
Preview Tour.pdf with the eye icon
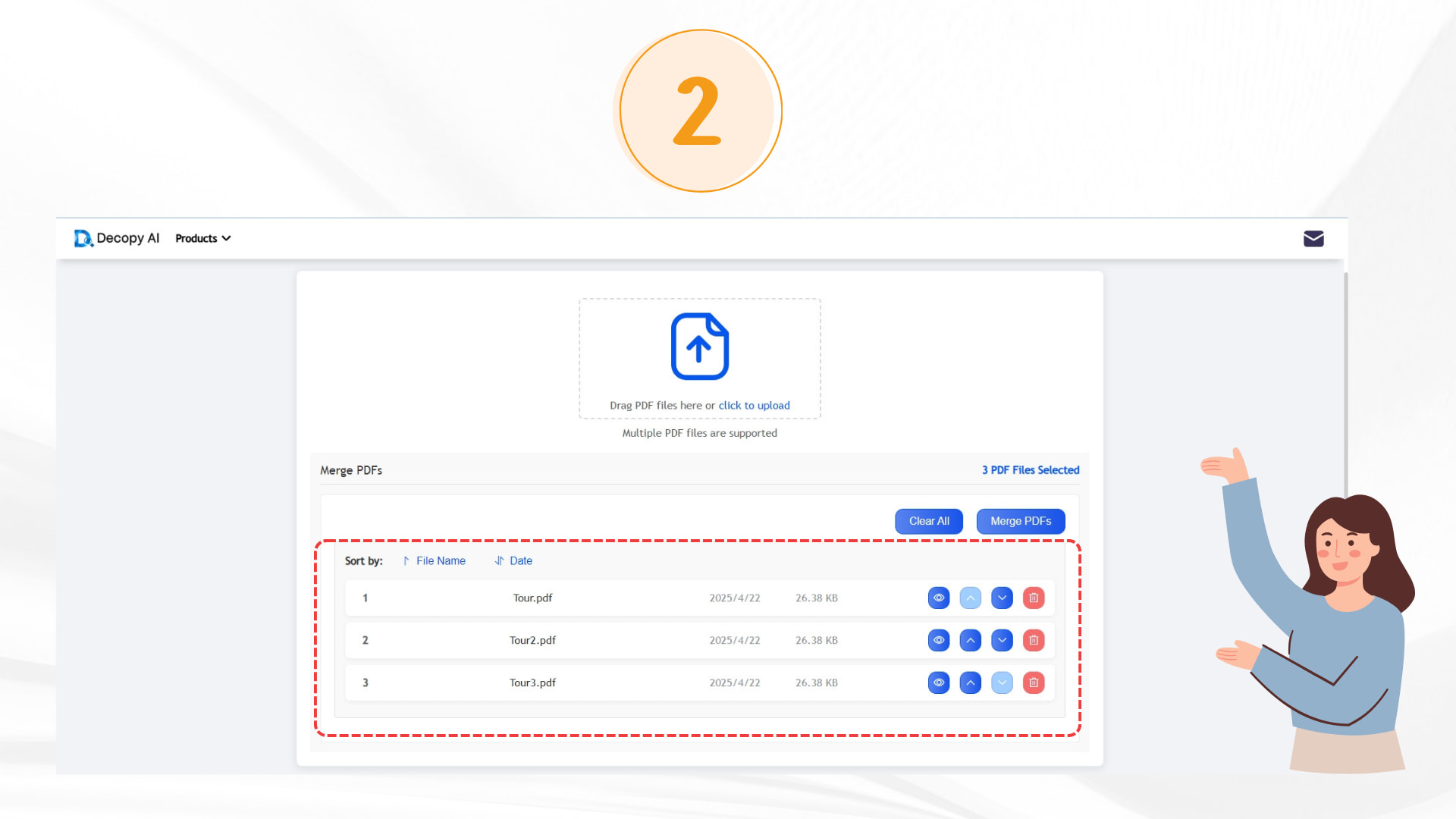click(939, 598)
